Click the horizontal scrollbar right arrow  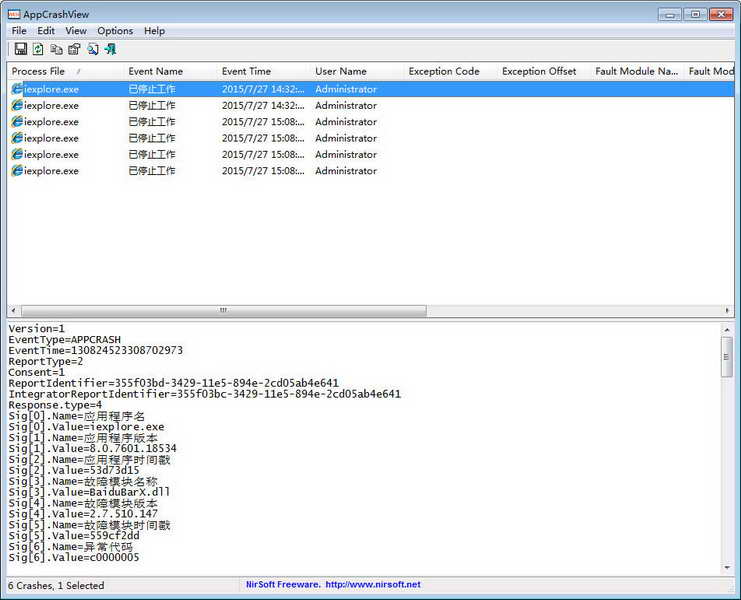(x=727, y=310)
